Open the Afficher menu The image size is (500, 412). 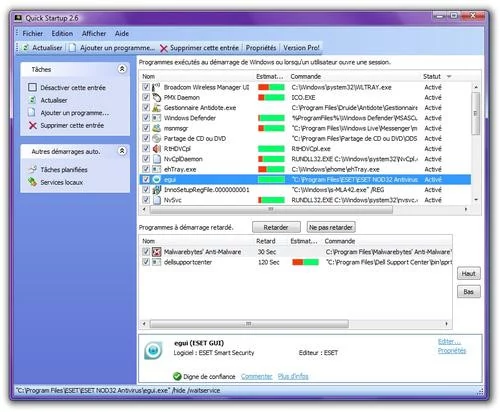[94, 33]
